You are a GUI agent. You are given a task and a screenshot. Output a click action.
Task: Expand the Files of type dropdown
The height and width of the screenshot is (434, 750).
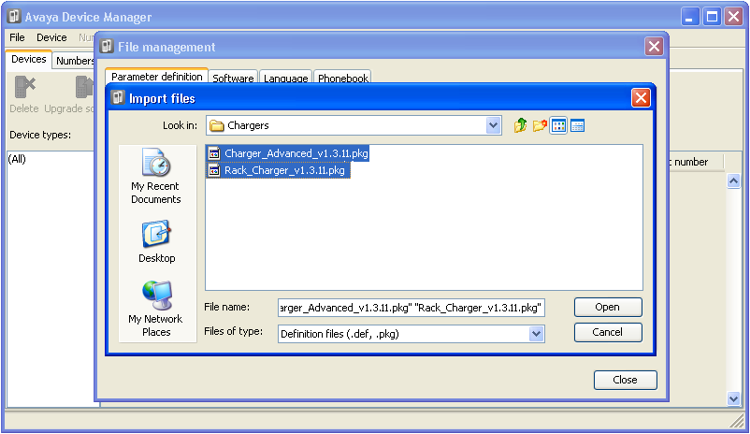click(x=536, y=334)
